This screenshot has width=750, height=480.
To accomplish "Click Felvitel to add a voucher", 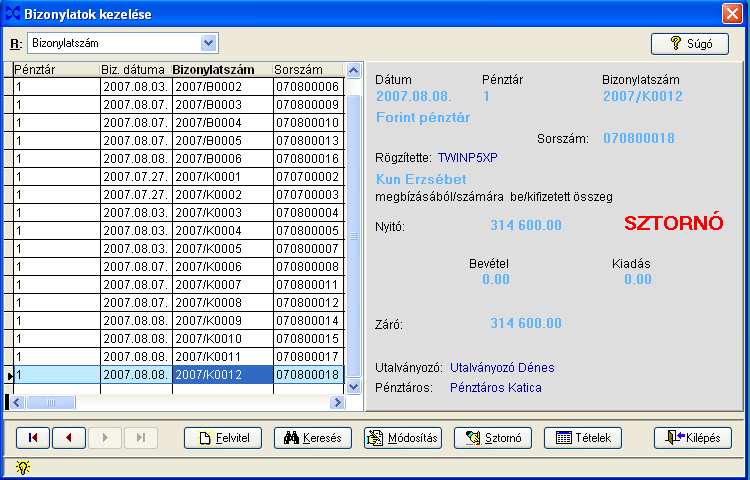I will point(223,437).
